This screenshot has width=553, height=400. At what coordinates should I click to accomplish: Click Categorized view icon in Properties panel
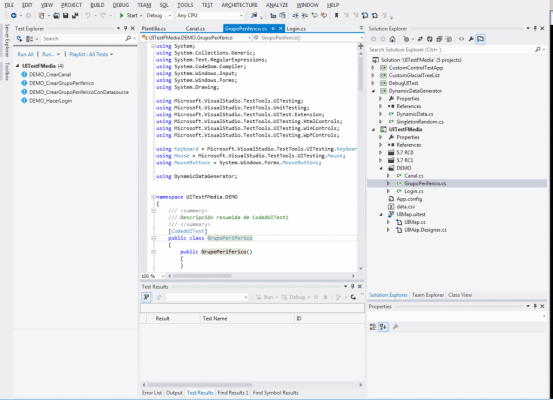(373, 327)
